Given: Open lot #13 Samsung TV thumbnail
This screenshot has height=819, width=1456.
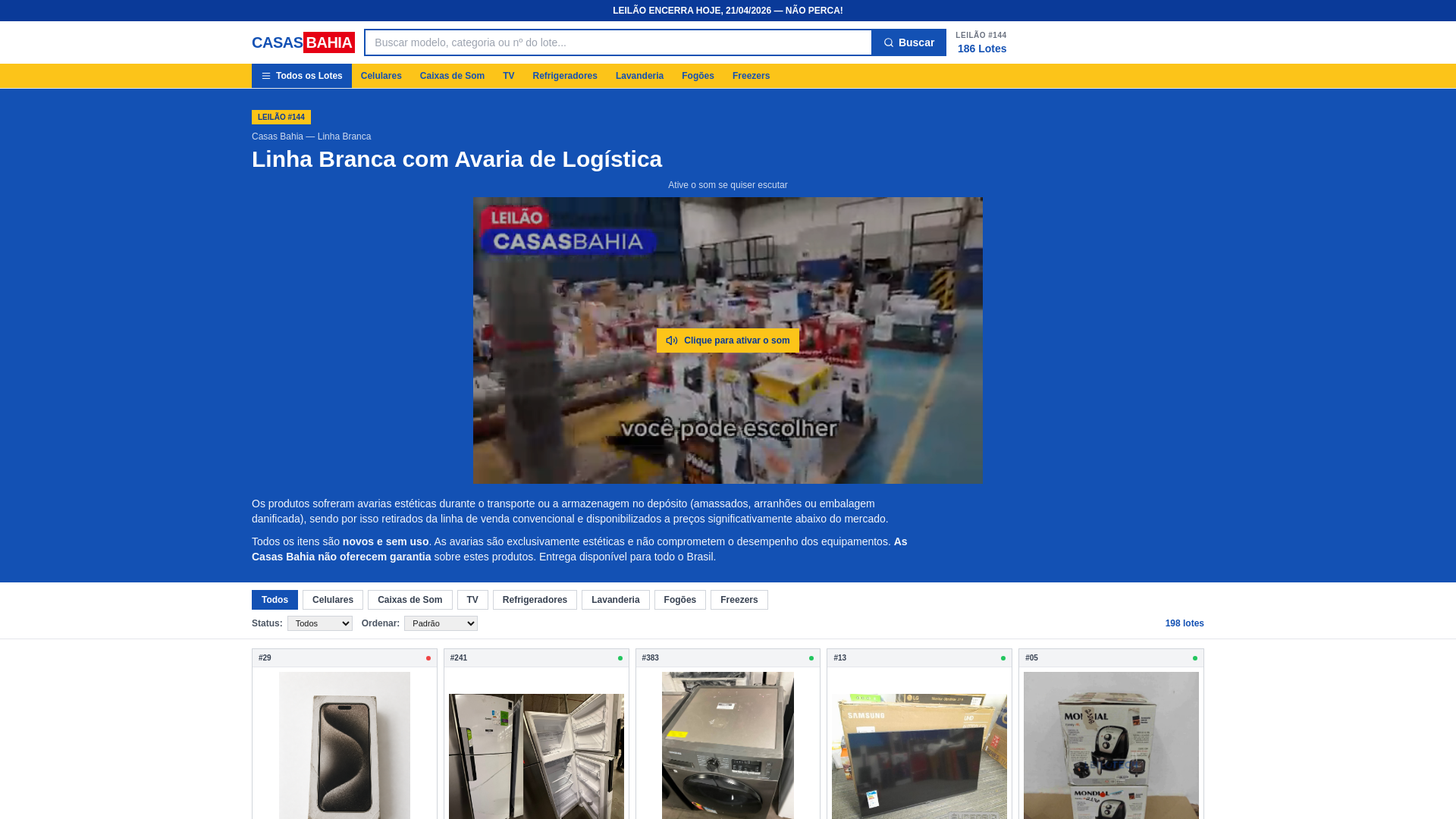Looking at the screenshot, I should [919, 756].
